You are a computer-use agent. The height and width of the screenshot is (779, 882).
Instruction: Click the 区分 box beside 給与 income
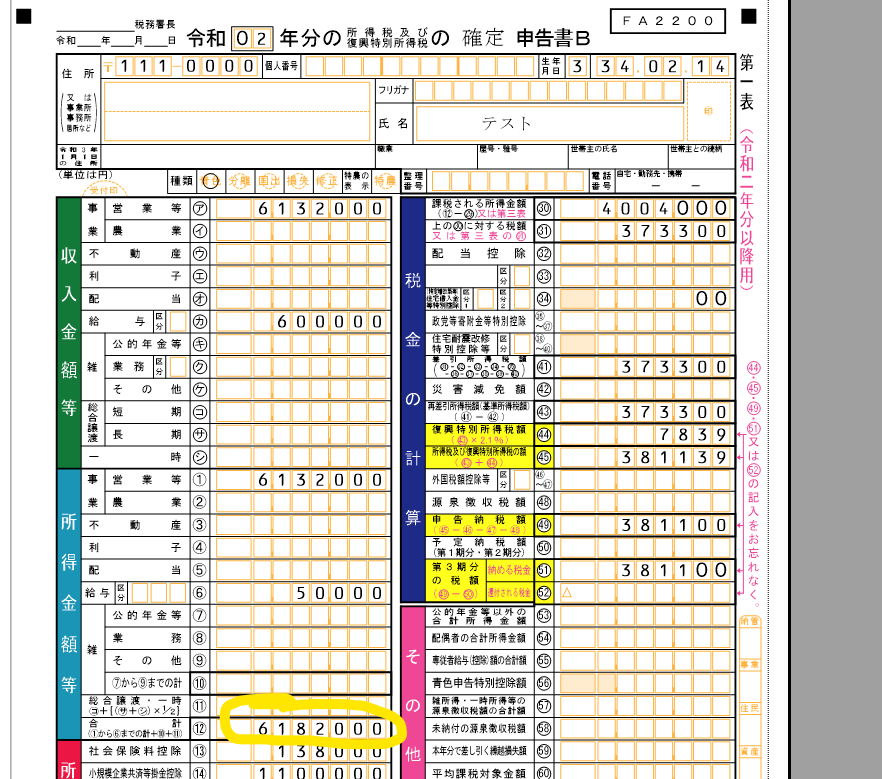(x=177, y=322)
